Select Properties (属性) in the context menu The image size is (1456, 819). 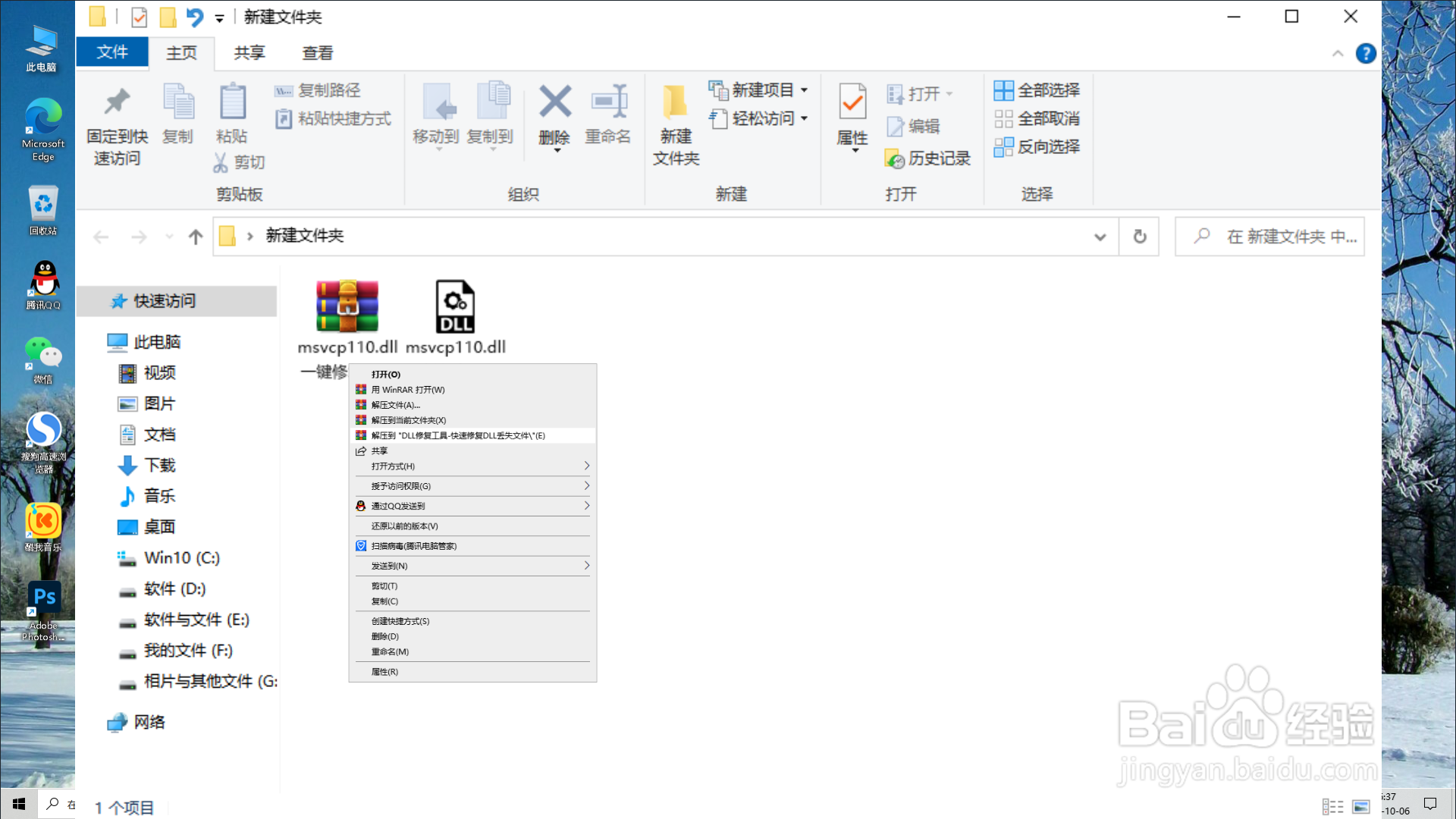pyautogui.click(x=384, y=672)
